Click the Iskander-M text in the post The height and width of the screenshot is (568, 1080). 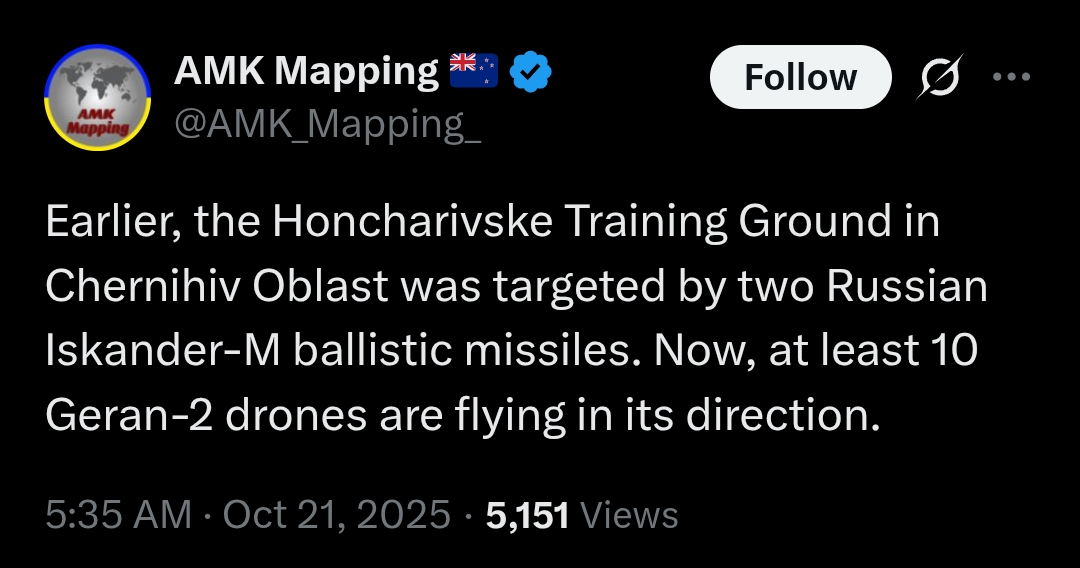[x=163, y=350]
